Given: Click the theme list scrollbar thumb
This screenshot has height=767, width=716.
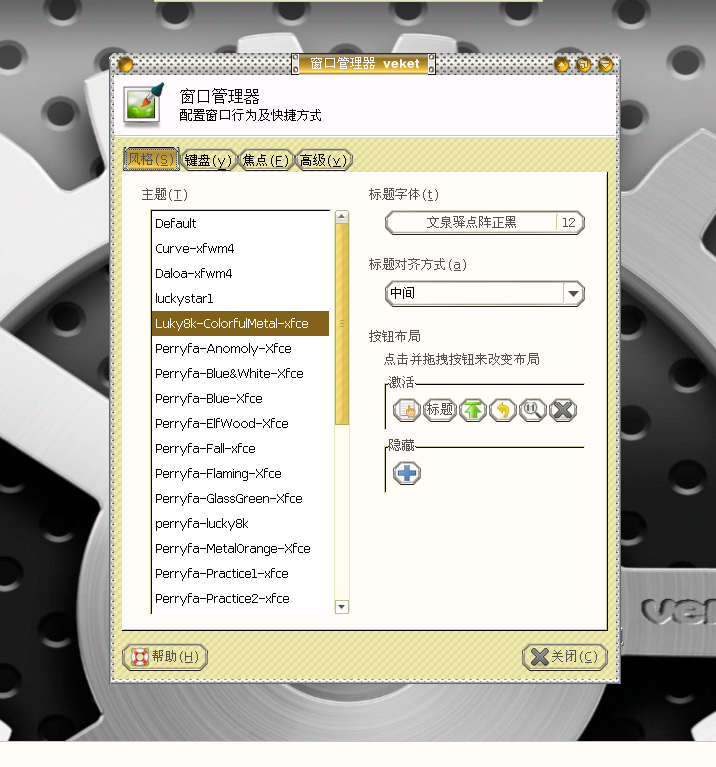Looking at the screenshot, I should tap(342, 324).
